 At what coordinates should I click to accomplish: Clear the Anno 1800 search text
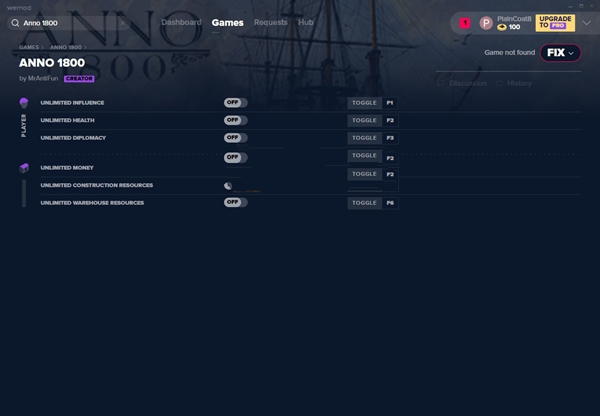[x=122, y=23]
